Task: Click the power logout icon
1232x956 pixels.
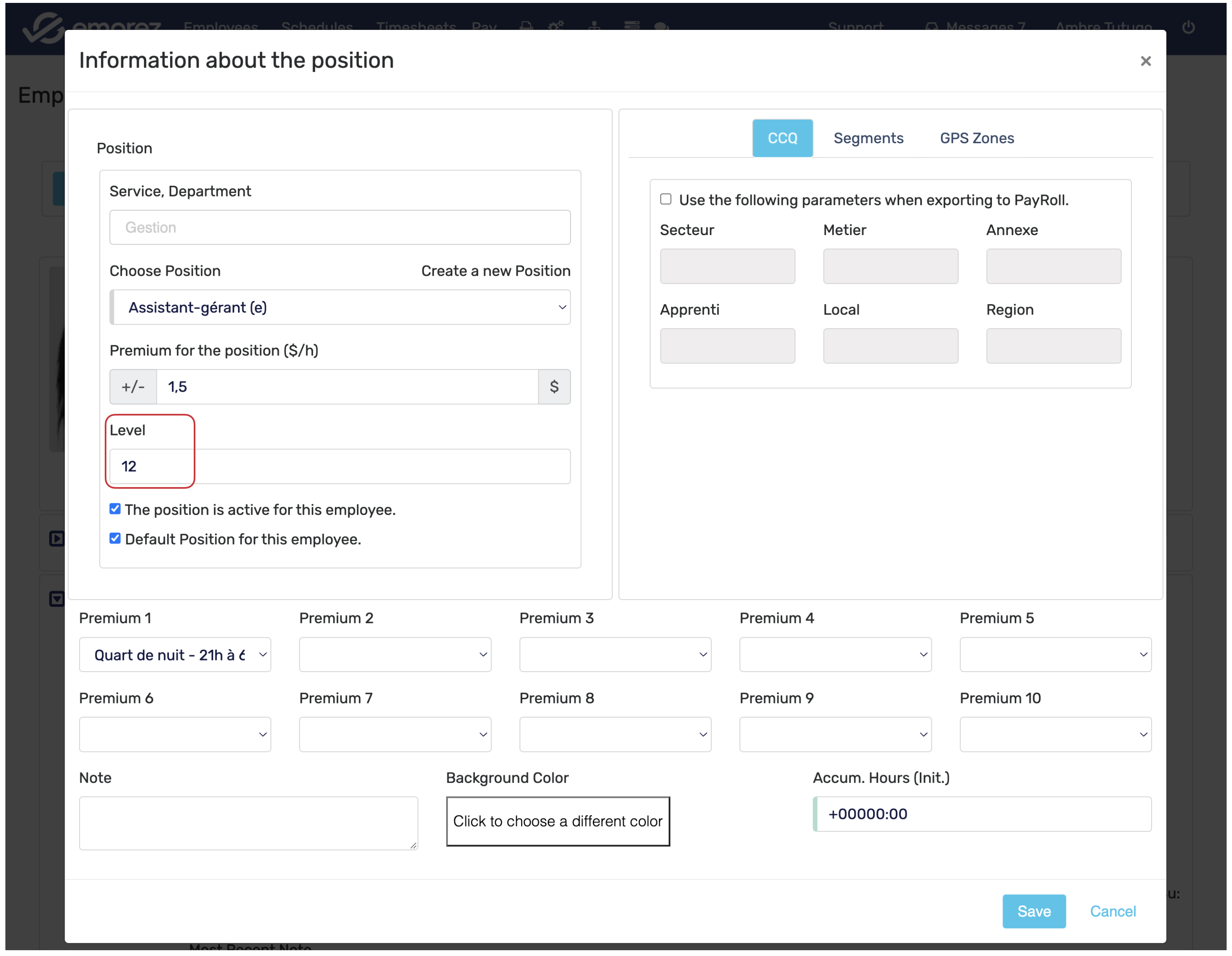Action: 1188,27
